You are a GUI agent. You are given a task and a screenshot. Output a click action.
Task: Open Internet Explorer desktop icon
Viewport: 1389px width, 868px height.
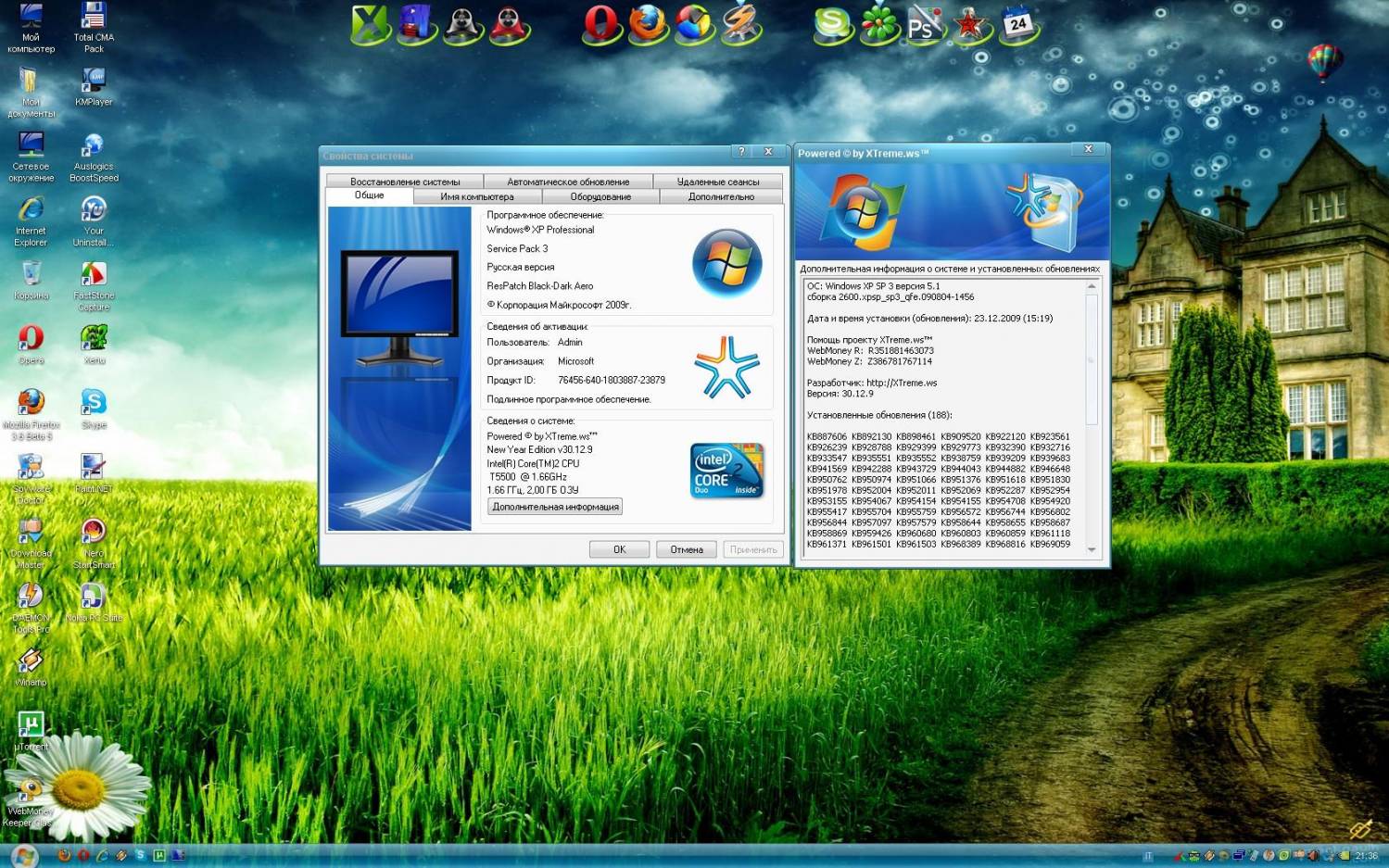tap(31, 220)
